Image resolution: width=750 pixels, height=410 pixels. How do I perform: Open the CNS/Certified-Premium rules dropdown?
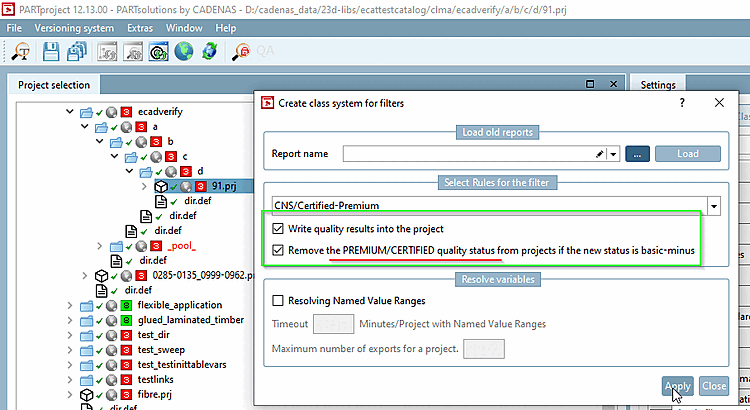pos(714,206)
